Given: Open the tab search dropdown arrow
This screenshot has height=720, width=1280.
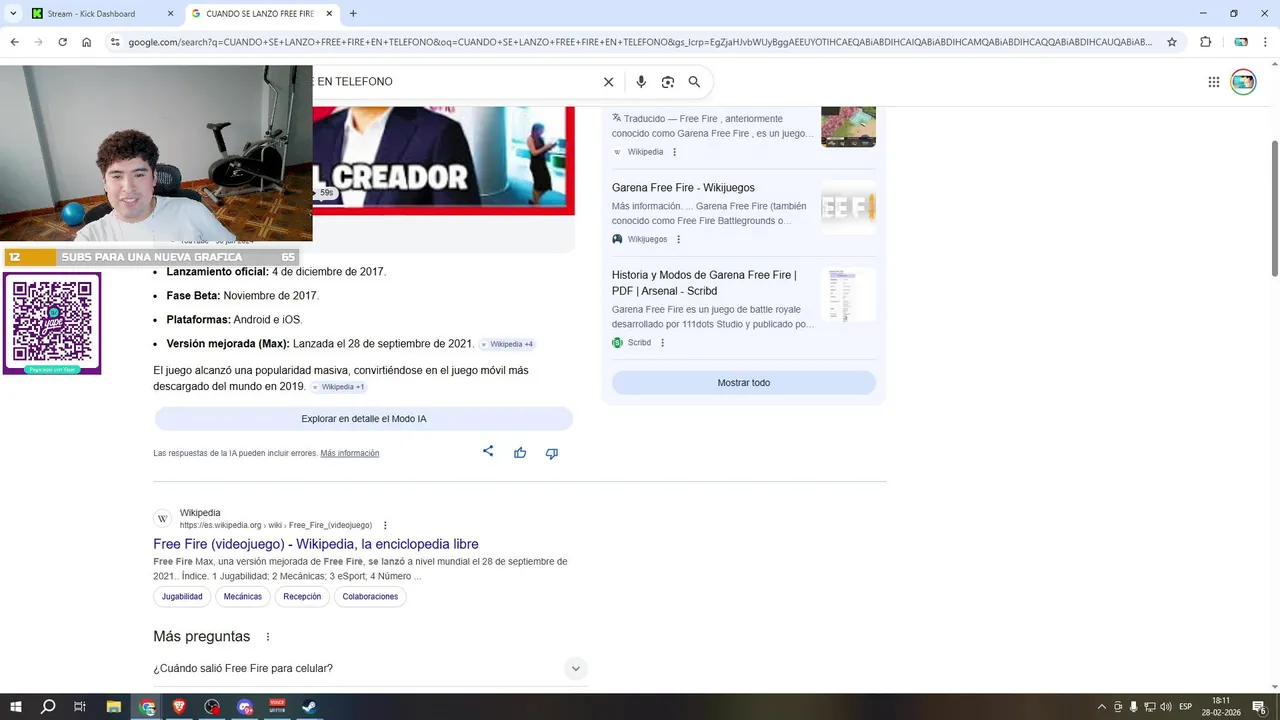Looking at the screenshot, I should click(x=13, y=14).
